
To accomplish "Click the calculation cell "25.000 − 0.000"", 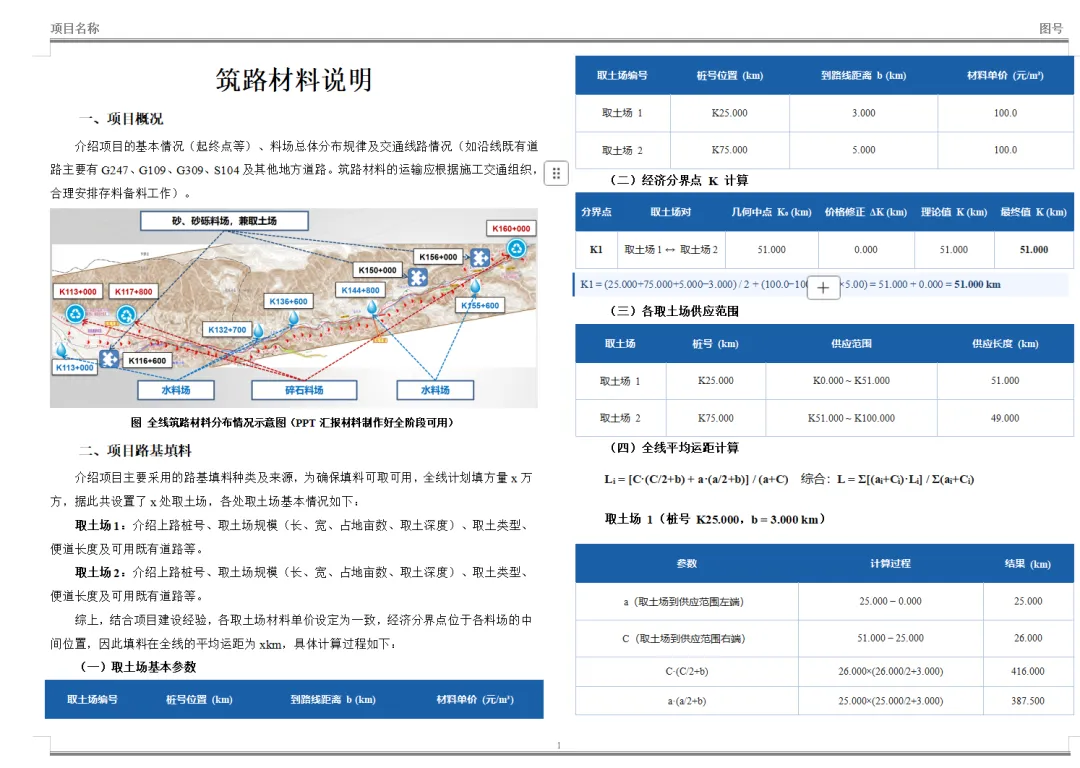I will [x=891, y=601].
